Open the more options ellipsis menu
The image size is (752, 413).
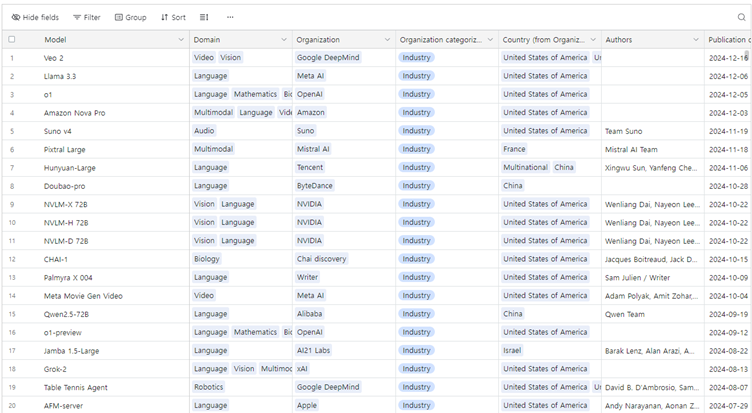[230, 17]
